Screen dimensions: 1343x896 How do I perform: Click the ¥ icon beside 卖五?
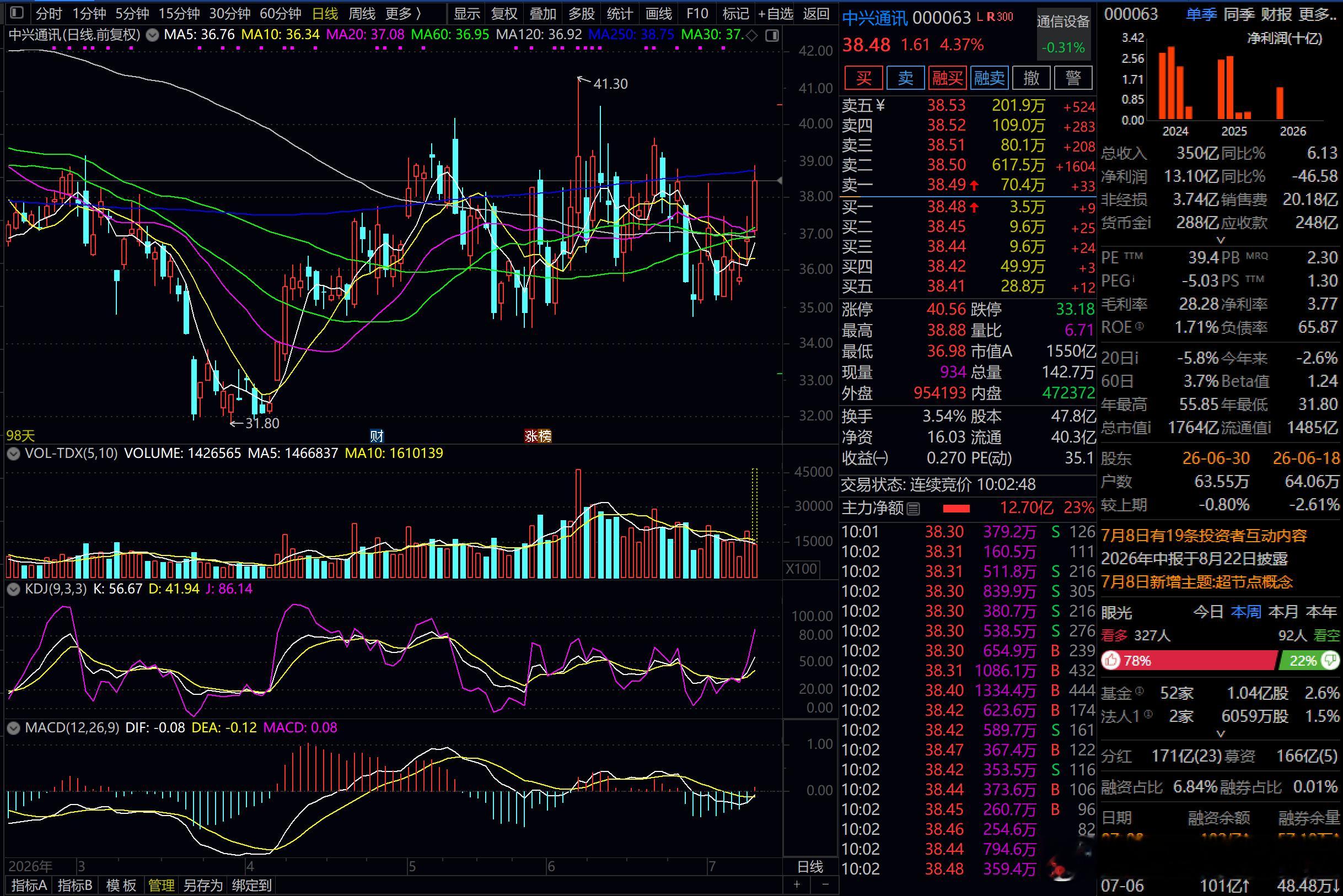tap(880, 106)
